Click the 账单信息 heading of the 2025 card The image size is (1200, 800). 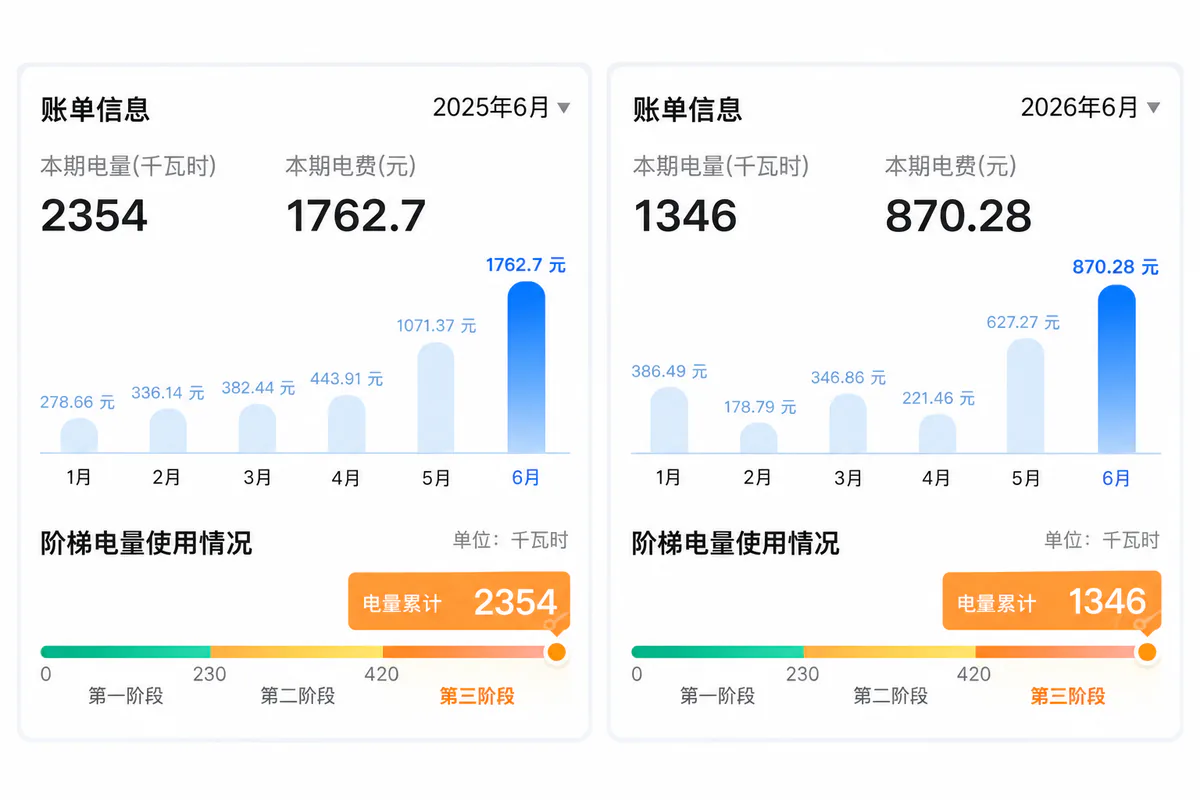coord(95,109)
